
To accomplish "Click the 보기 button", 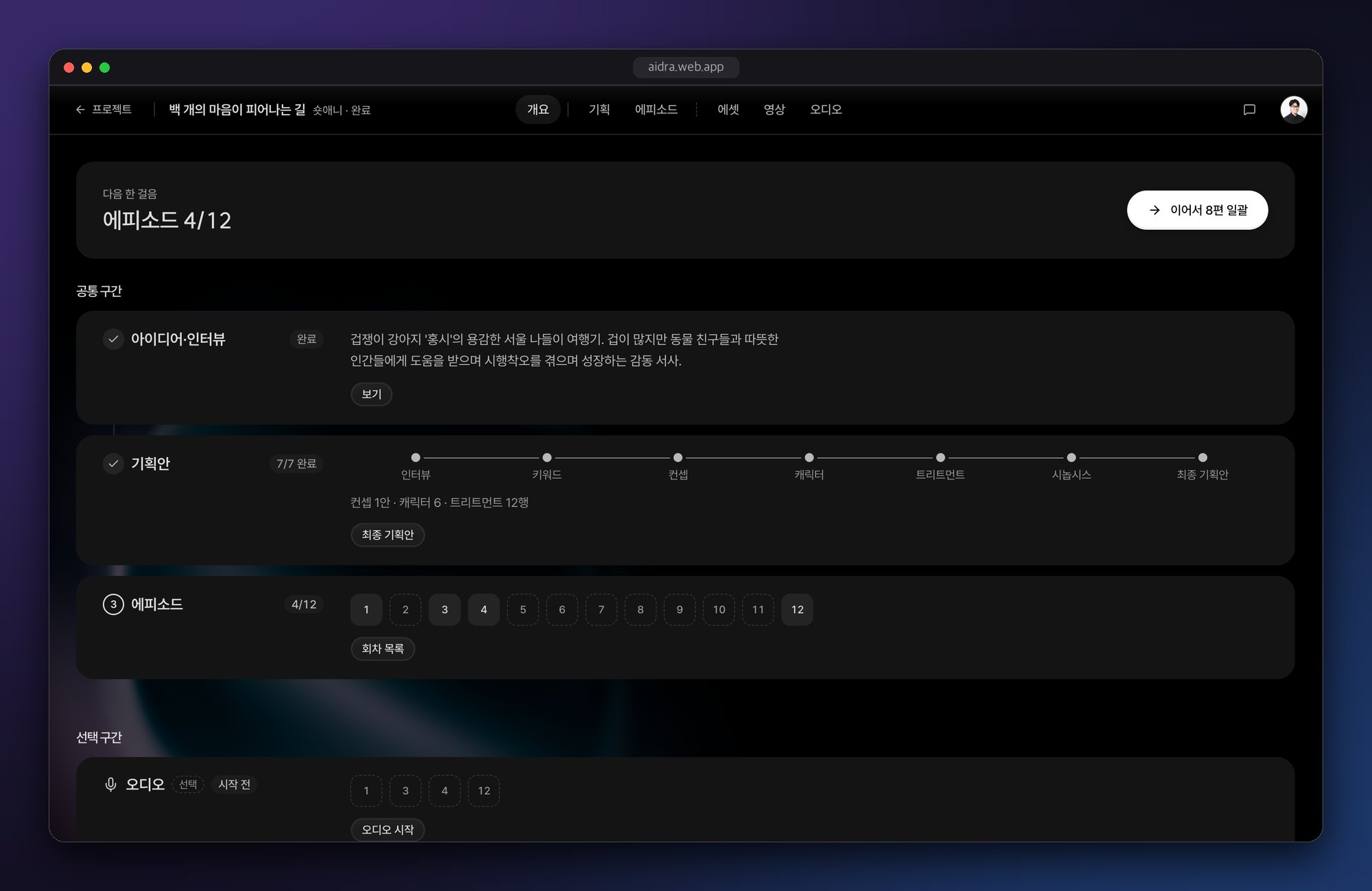I will (371, 394).
